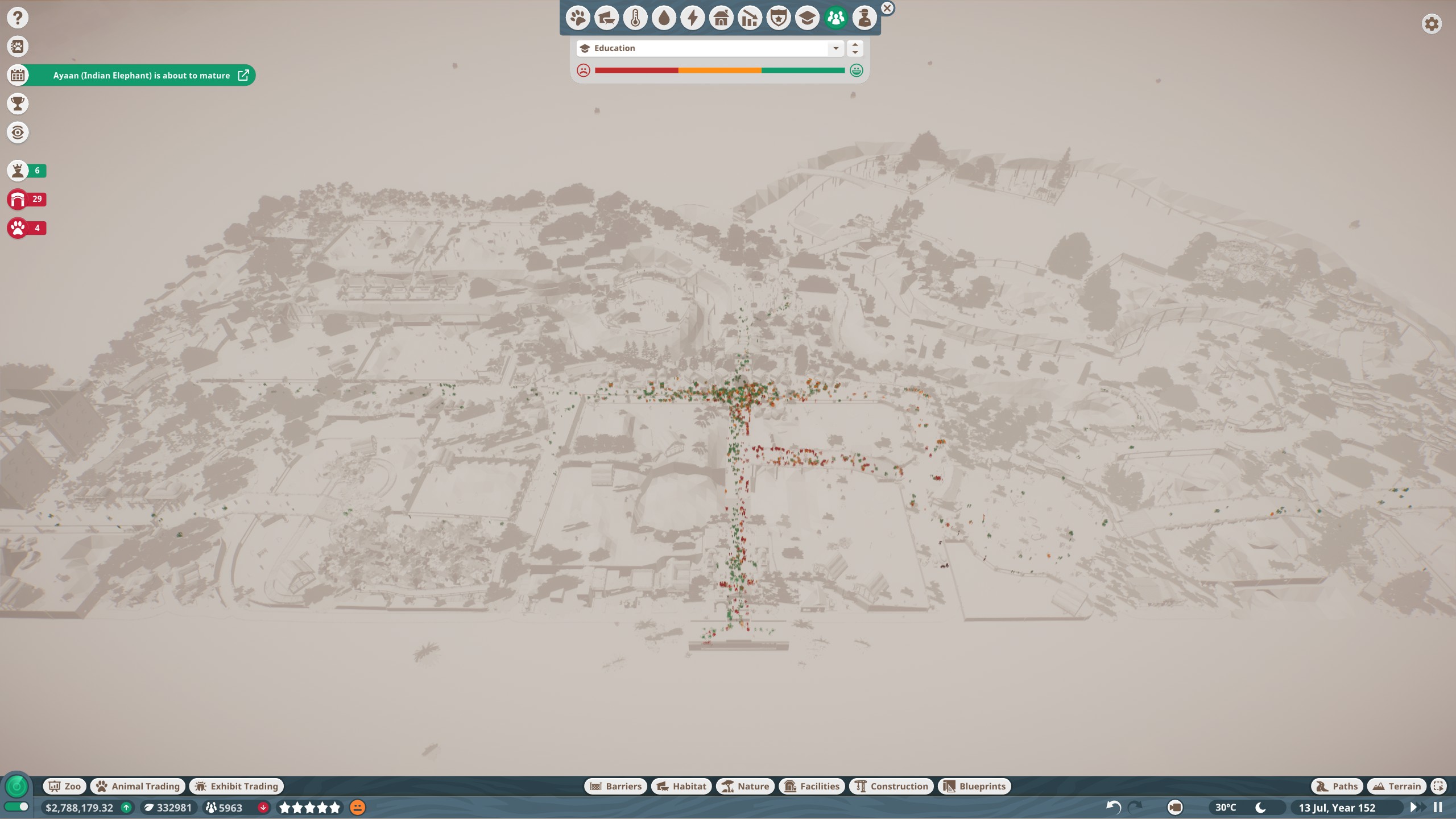Cycle heatmap type with up-down stepper

tap(855, 48)
